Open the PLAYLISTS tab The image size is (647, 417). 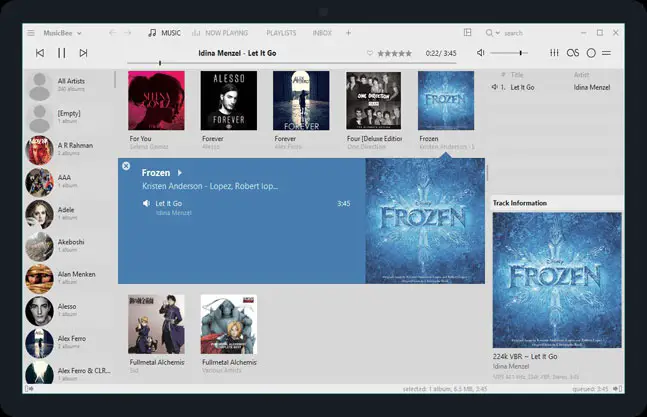pyautogui.click(x=281, y=33)
